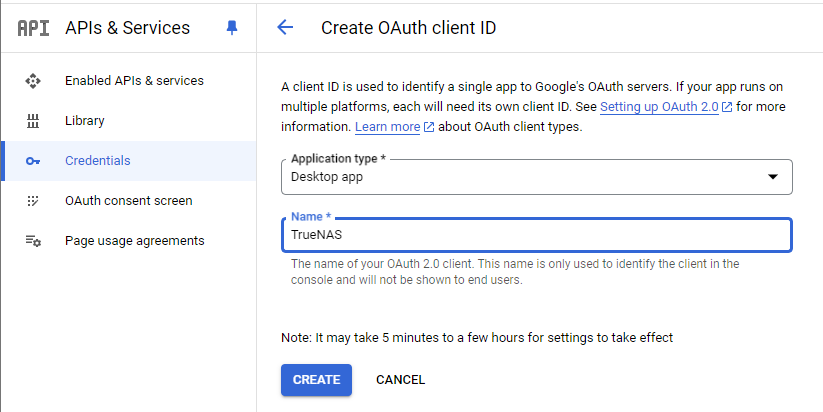Image resolution: width=823 pixels, height=412 pixels.
Task: Click the Name field containing TrueNAS
Action: (x=536, y=235)
